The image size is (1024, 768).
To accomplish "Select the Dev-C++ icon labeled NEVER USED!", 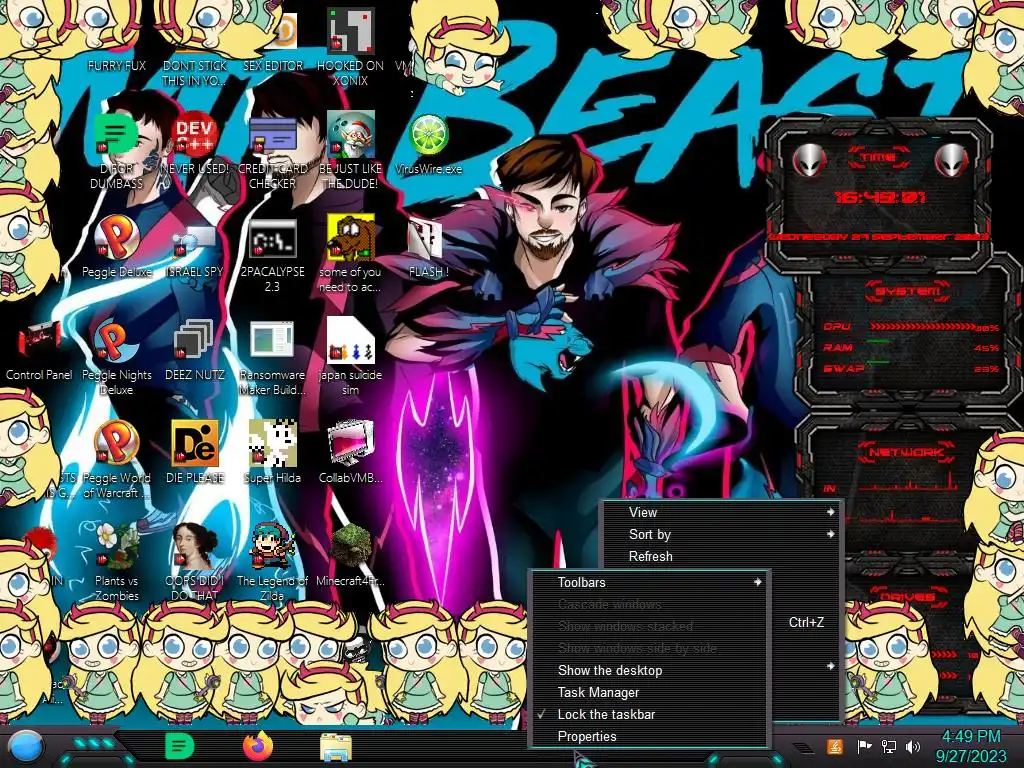I will pyautogui.click(x=195, y=134).
